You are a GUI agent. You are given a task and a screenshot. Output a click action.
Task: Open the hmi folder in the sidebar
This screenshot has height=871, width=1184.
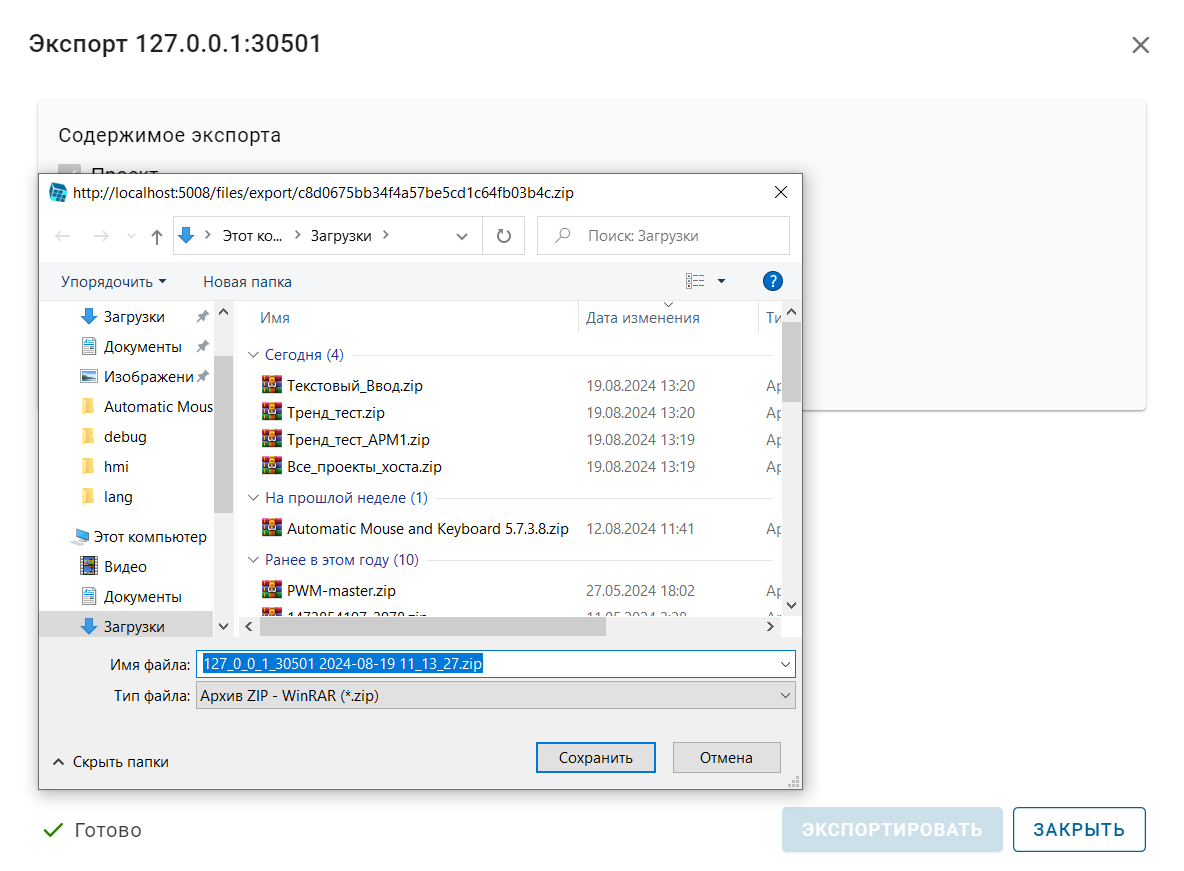coord(116,466)
